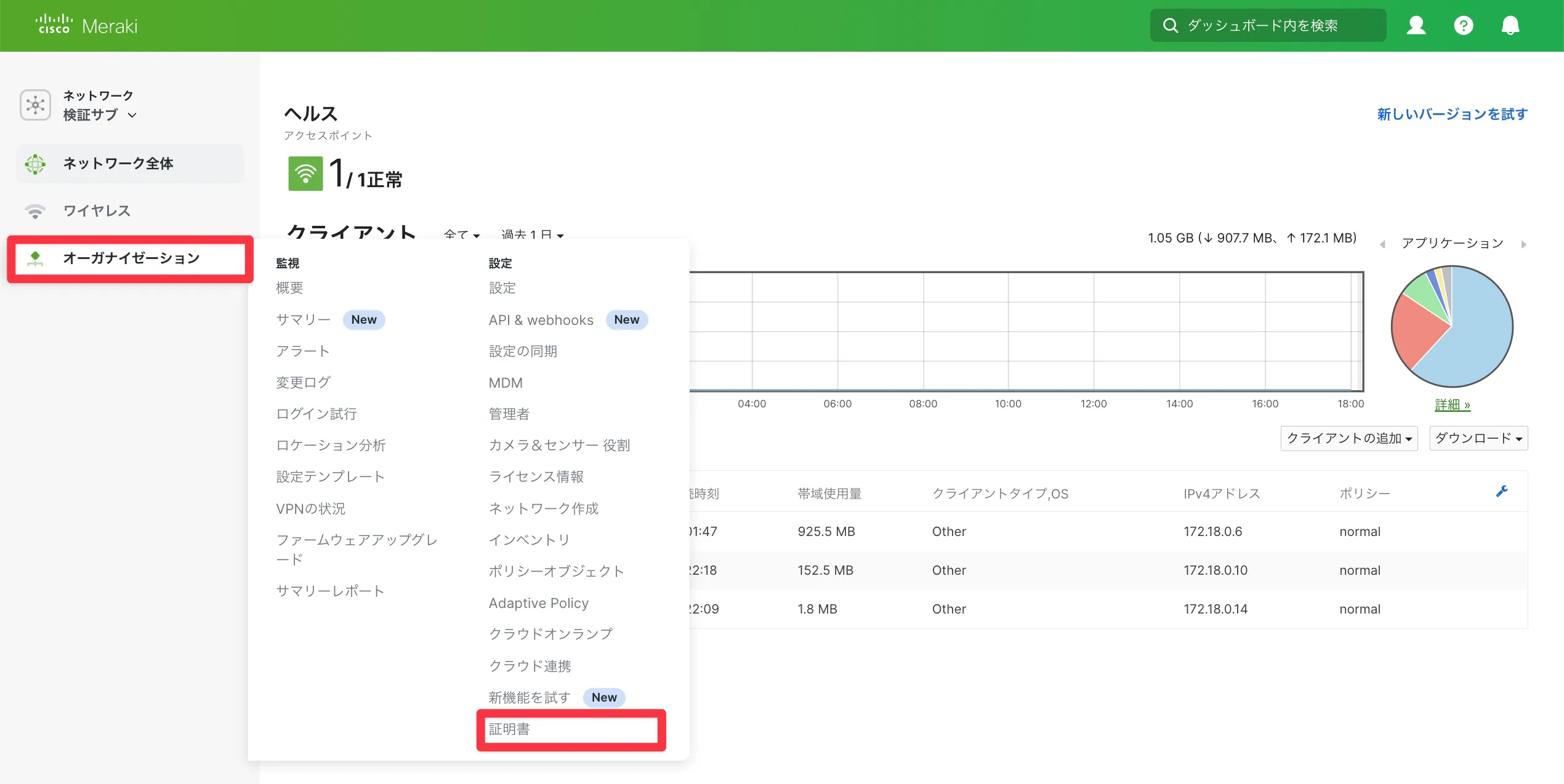This screenshot has width=1564, height=784.
Task: Click the ネットワーク全体 globe icon
Action: click(x=35, y=164)
